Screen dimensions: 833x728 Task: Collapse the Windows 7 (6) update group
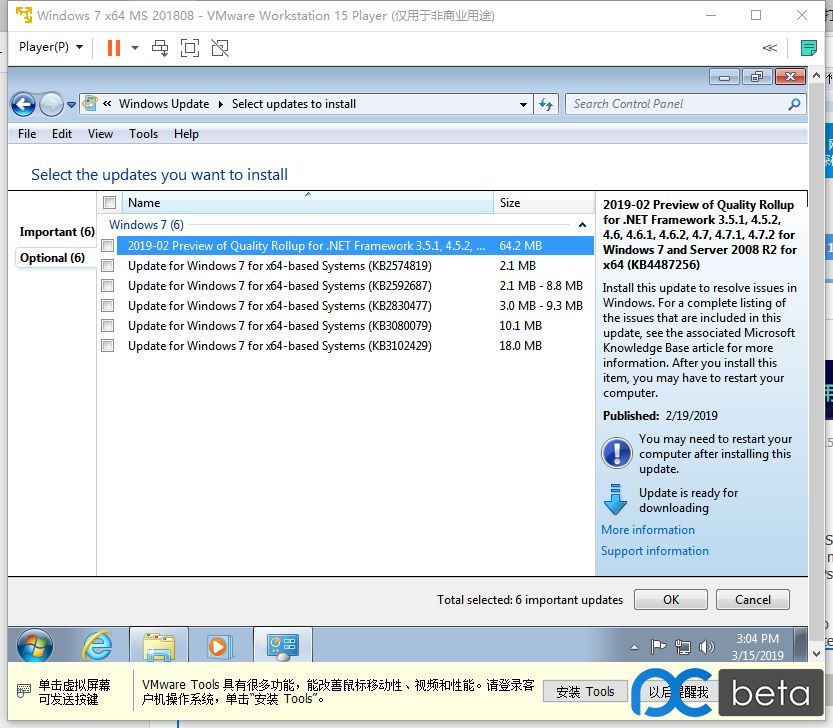pos(579,224)
